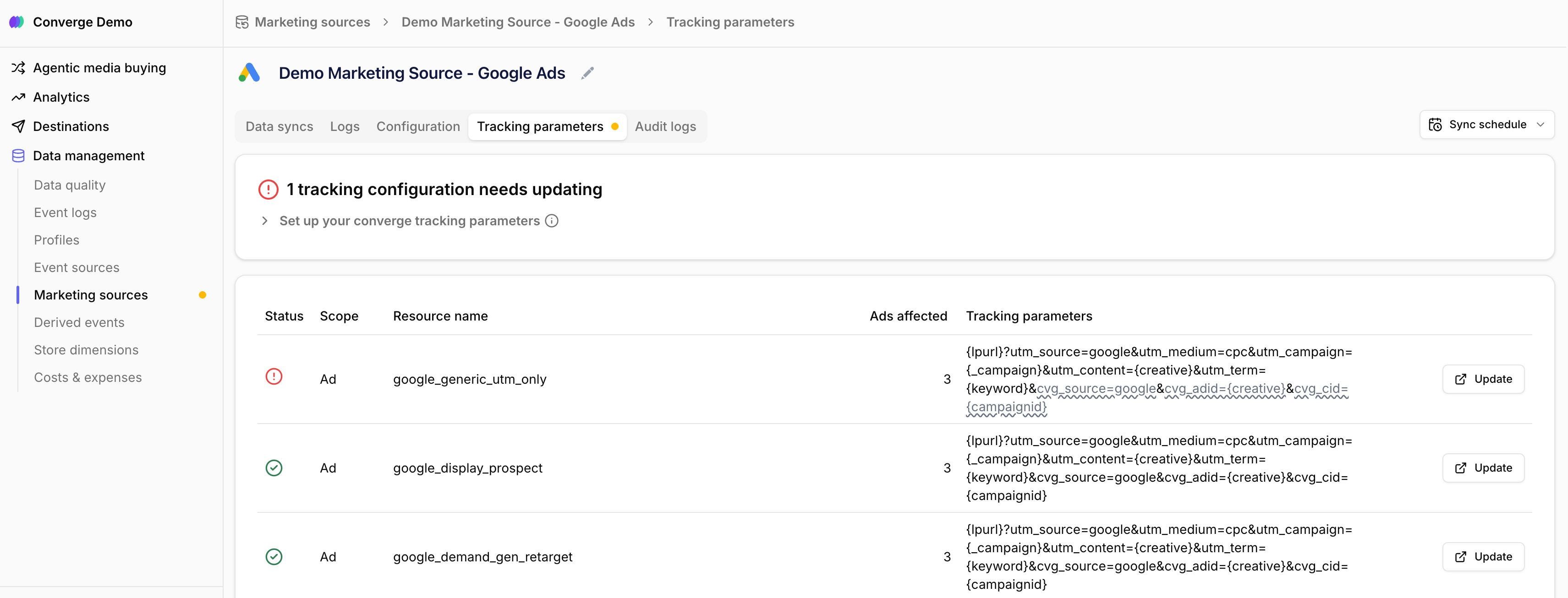Open Derived events in sidebar

tap(79, 322)
